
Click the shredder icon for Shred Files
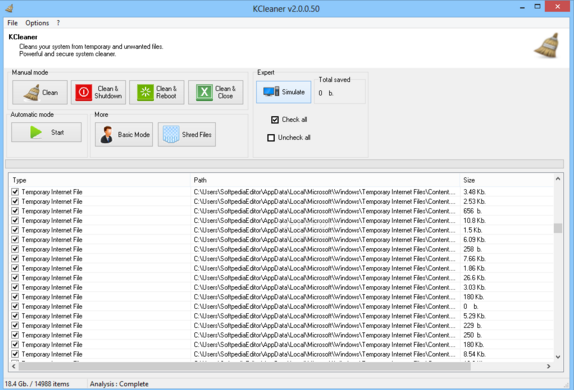point(171,134)
